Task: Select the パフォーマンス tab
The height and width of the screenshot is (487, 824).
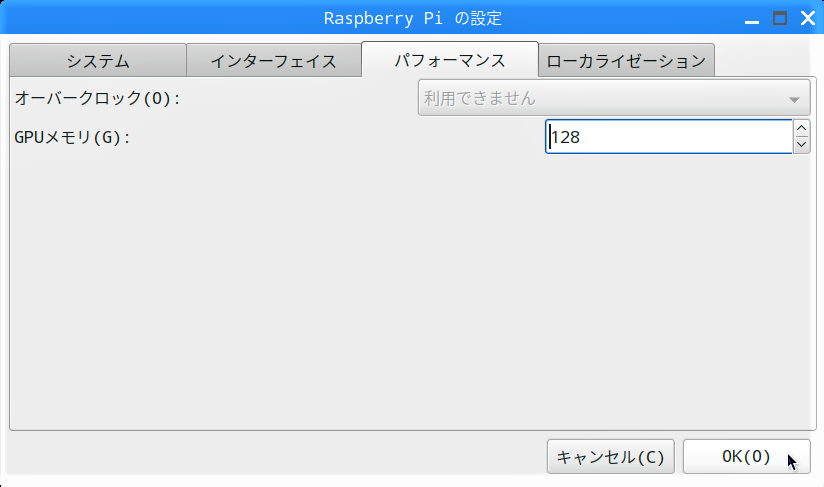Action: pos(450,60)
